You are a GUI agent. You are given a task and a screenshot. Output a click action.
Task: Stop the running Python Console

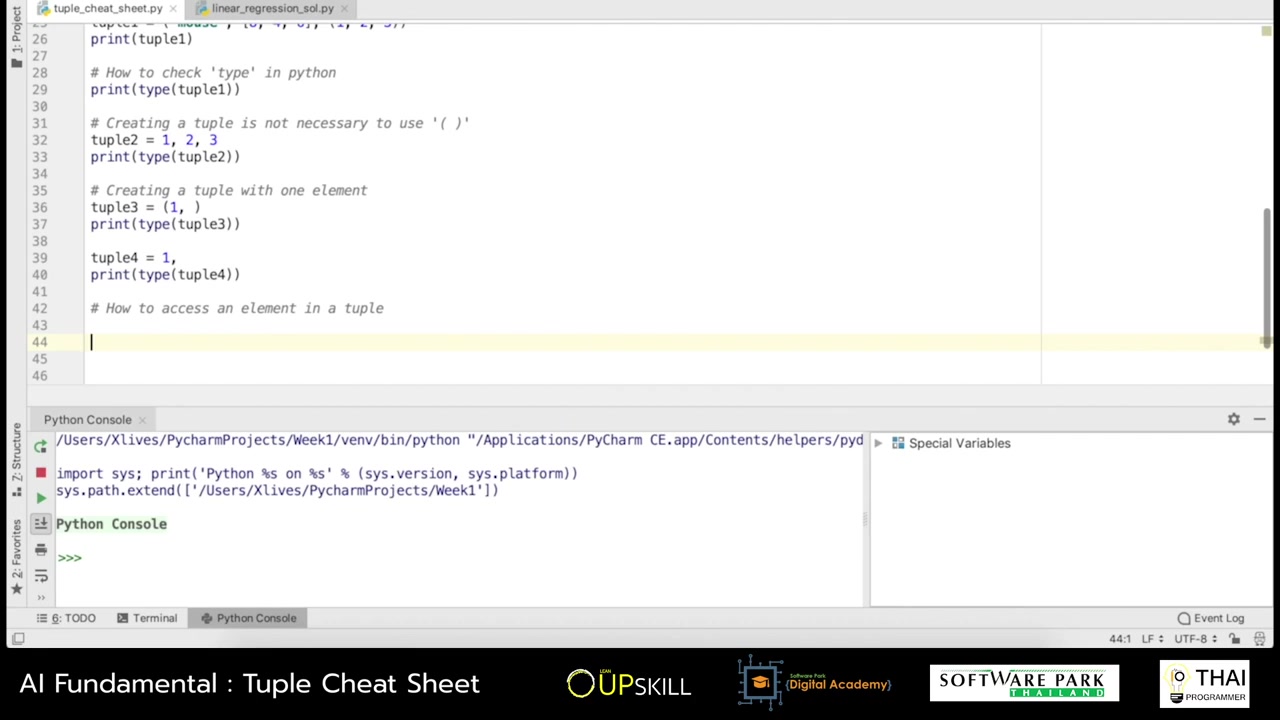[x=40, y=472]
